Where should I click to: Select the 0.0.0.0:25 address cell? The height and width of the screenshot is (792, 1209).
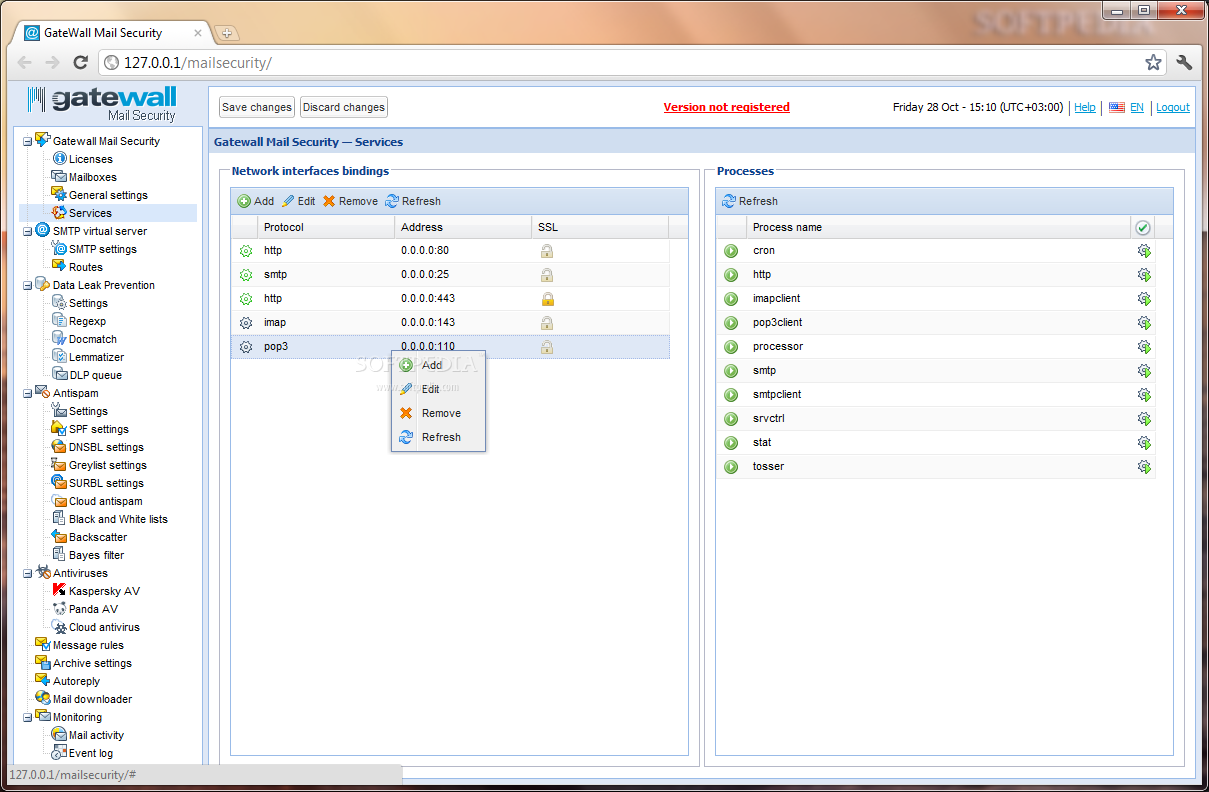pyautogui.click(x=463, y=275)
